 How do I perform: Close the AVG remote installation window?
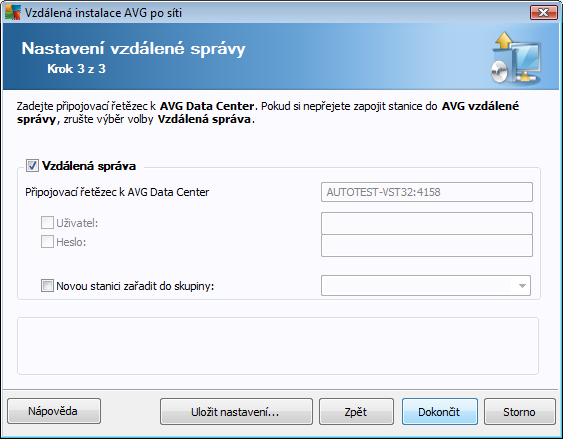coord(544,13)
